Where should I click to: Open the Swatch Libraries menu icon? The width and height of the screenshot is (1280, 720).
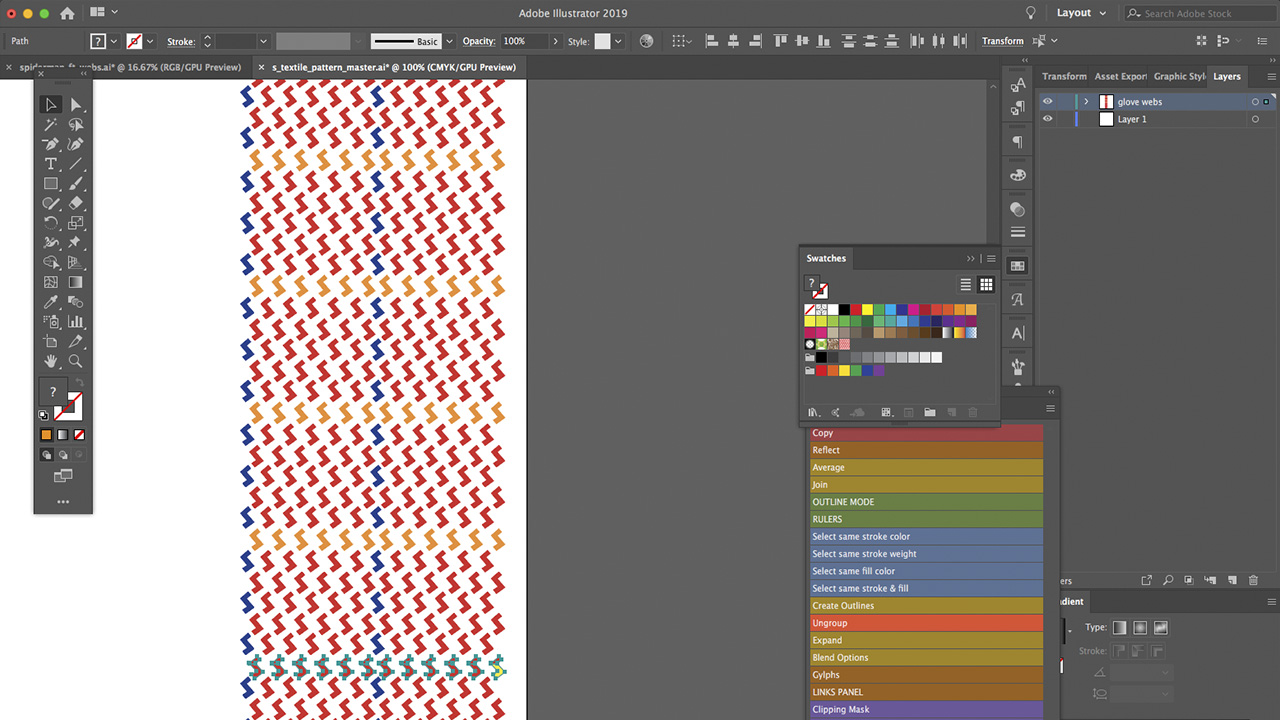click(812, 413)
